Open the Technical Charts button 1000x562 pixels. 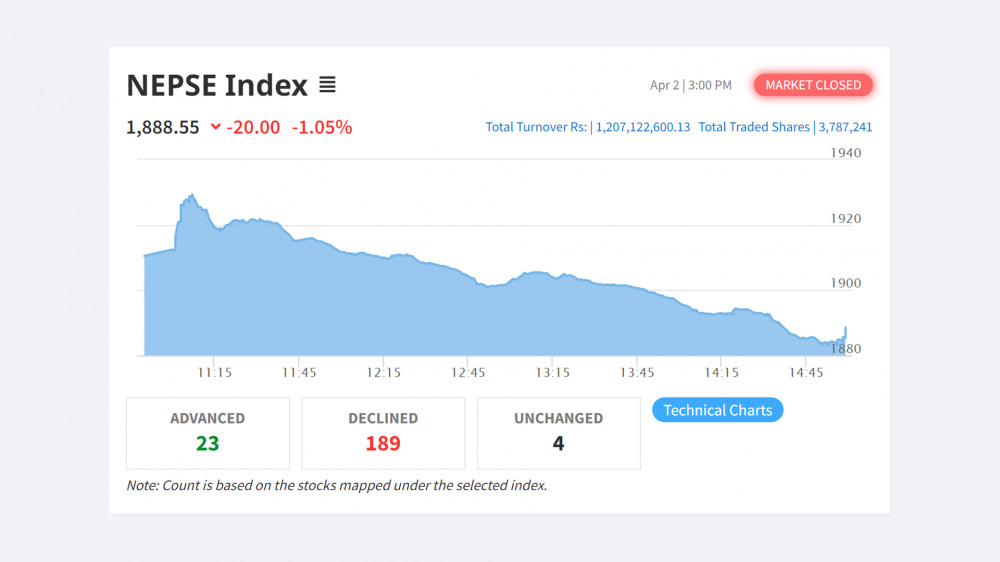coord(717,410)
